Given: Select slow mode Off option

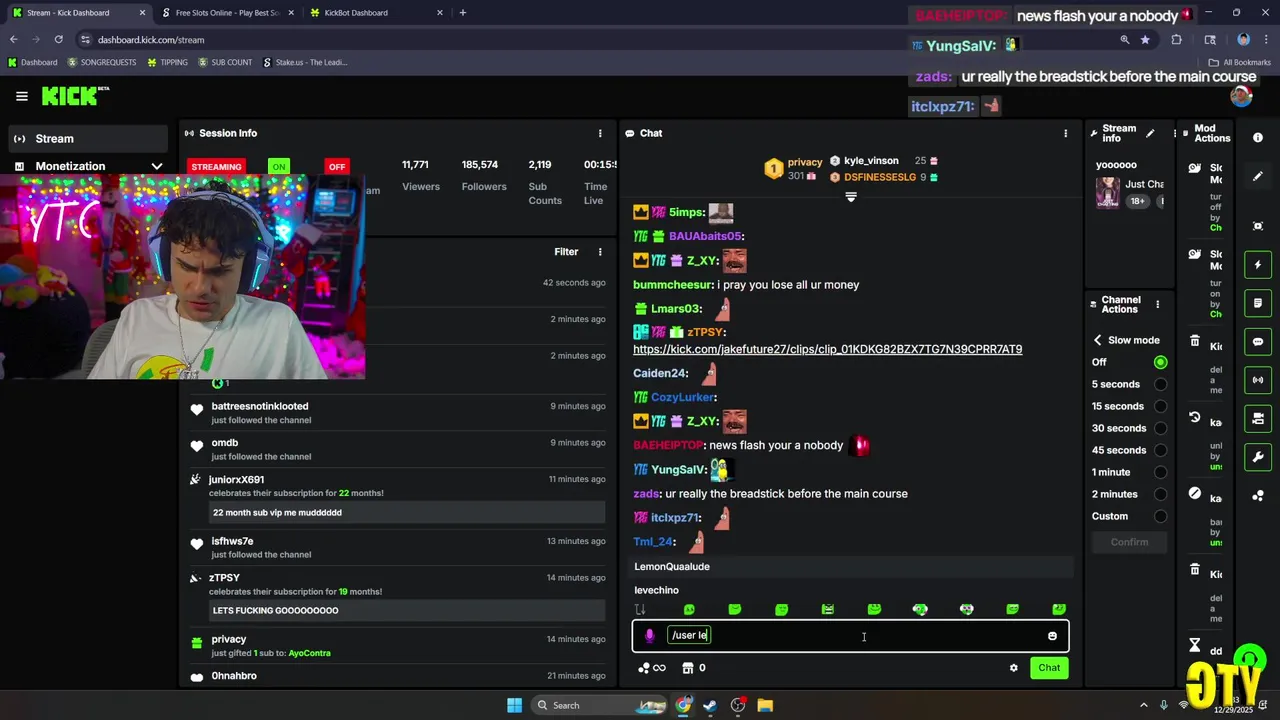Looking at the screenshot, I should [1160, 362].
